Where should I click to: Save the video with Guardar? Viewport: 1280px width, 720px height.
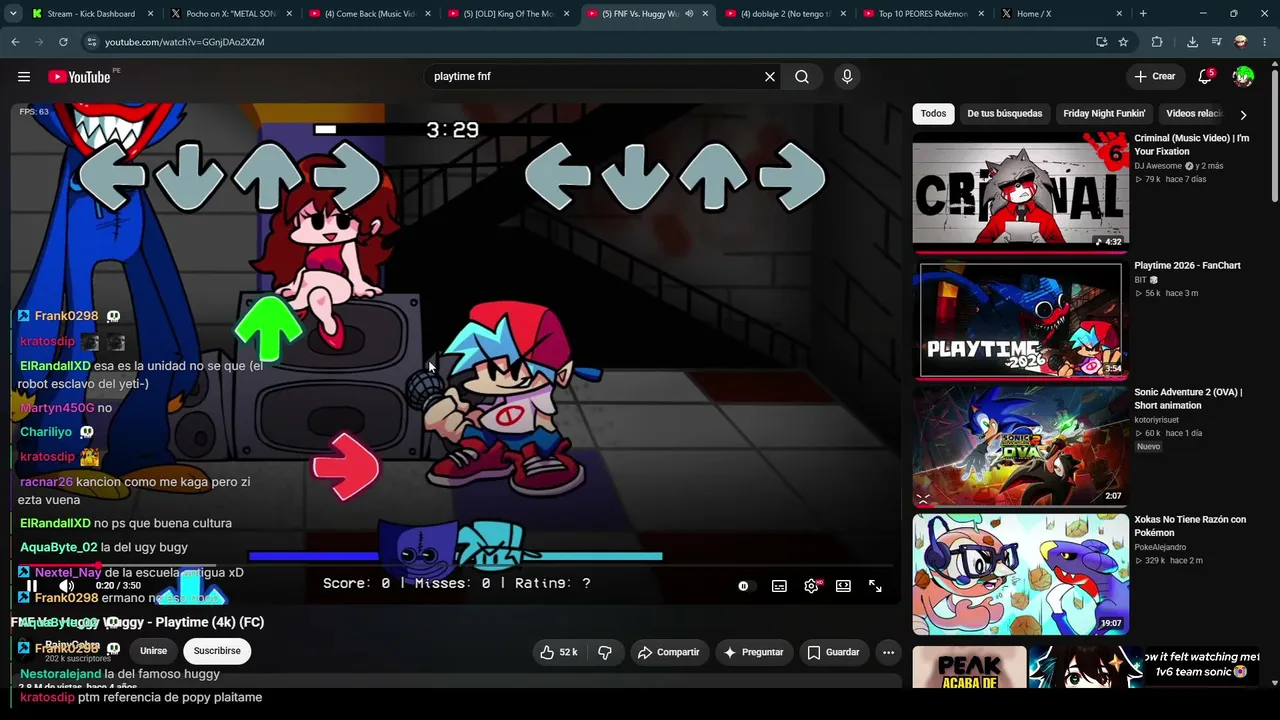[833, 652]
